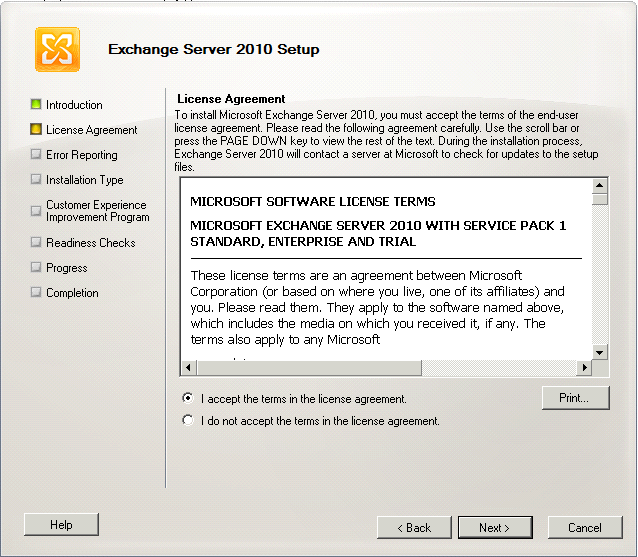Click the horizontal scroll right arrow

tap(584, 367)
